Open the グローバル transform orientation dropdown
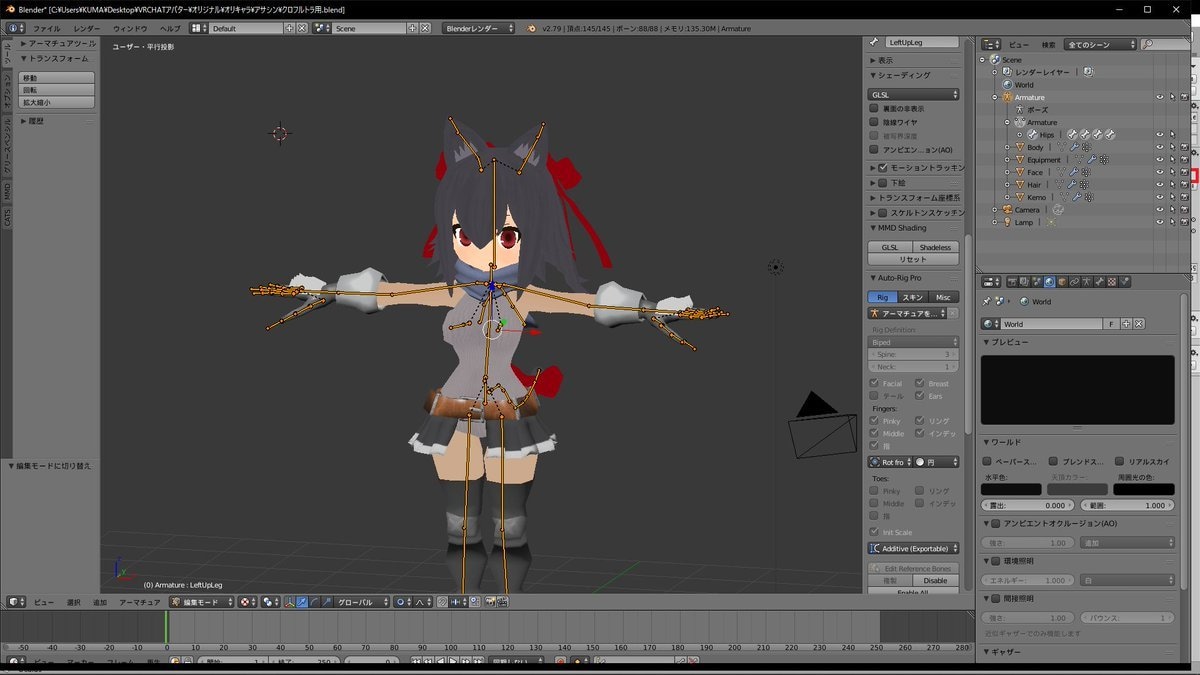Screen dimensions: 1200x675 [x=362, y=602]
